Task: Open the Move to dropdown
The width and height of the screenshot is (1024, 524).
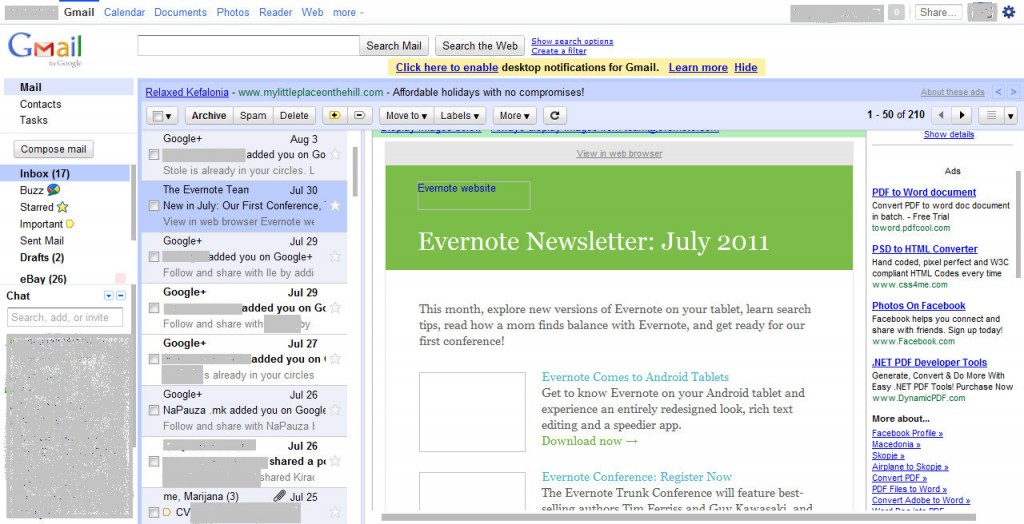Action: (406, 116)
